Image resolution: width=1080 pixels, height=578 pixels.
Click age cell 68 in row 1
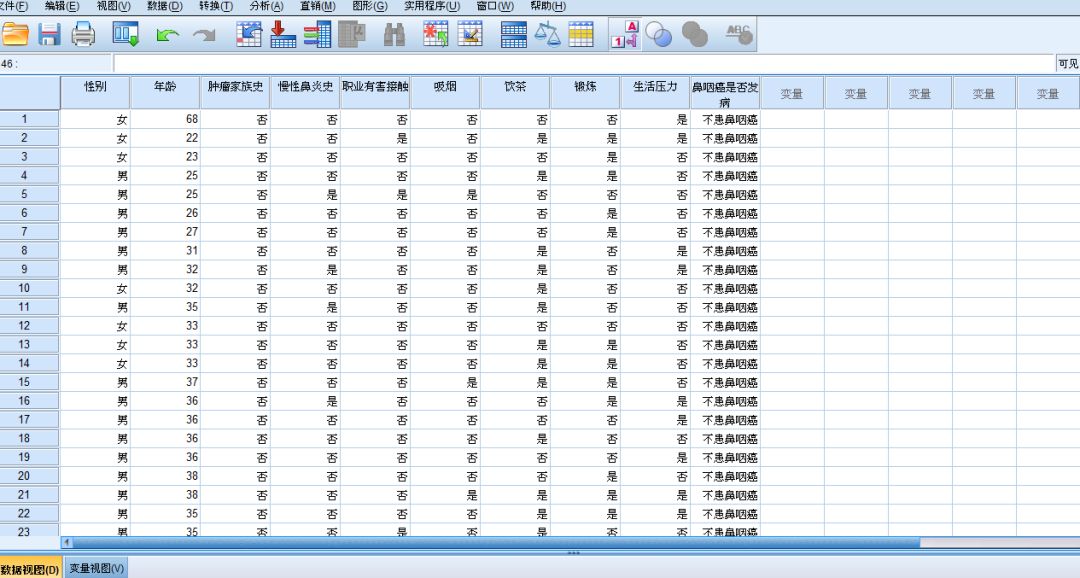[165, 119]
